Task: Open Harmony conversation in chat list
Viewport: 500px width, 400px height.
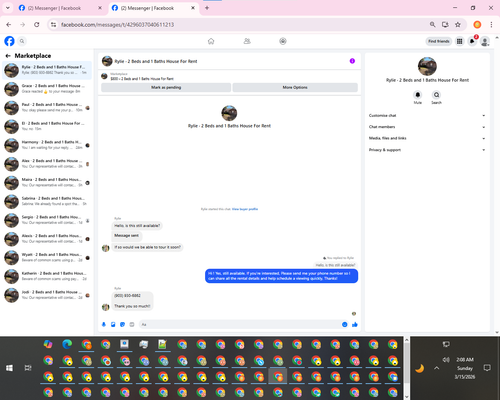Action: pyautogui.click(x=47, y=145)
